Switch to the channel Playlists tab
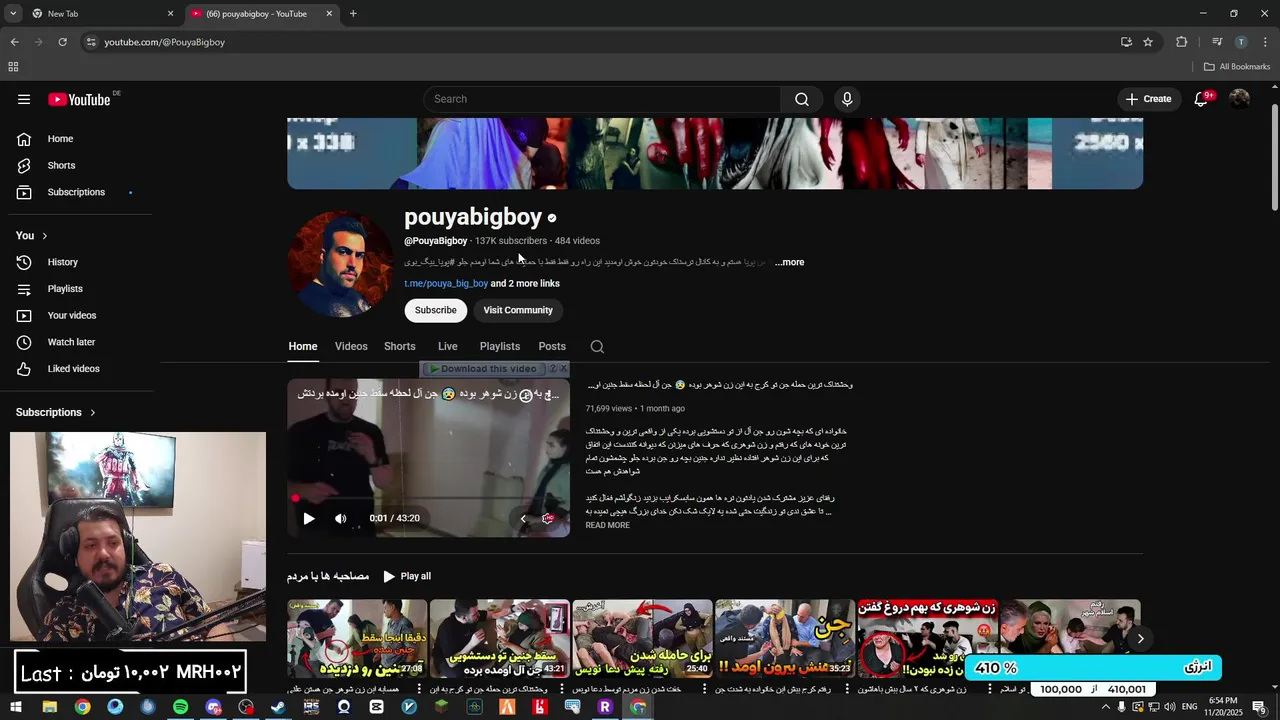The width and height of the screenshot is (1280, 720). tap(500, 346)
